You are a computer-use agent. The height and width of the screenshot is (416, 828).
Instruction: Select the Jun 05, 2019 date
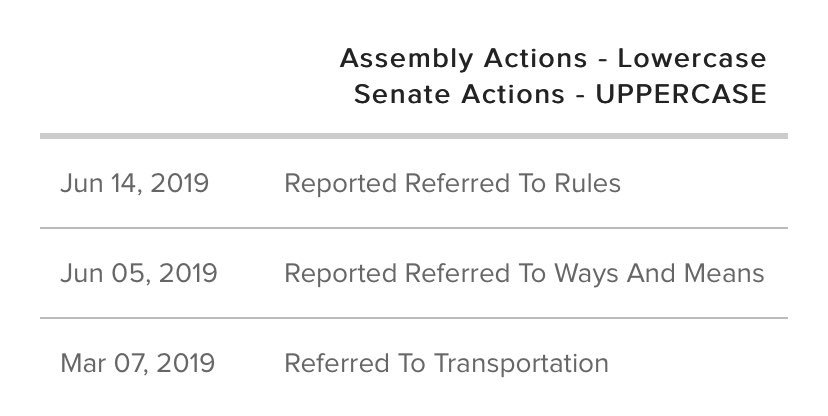coord(137,273)
